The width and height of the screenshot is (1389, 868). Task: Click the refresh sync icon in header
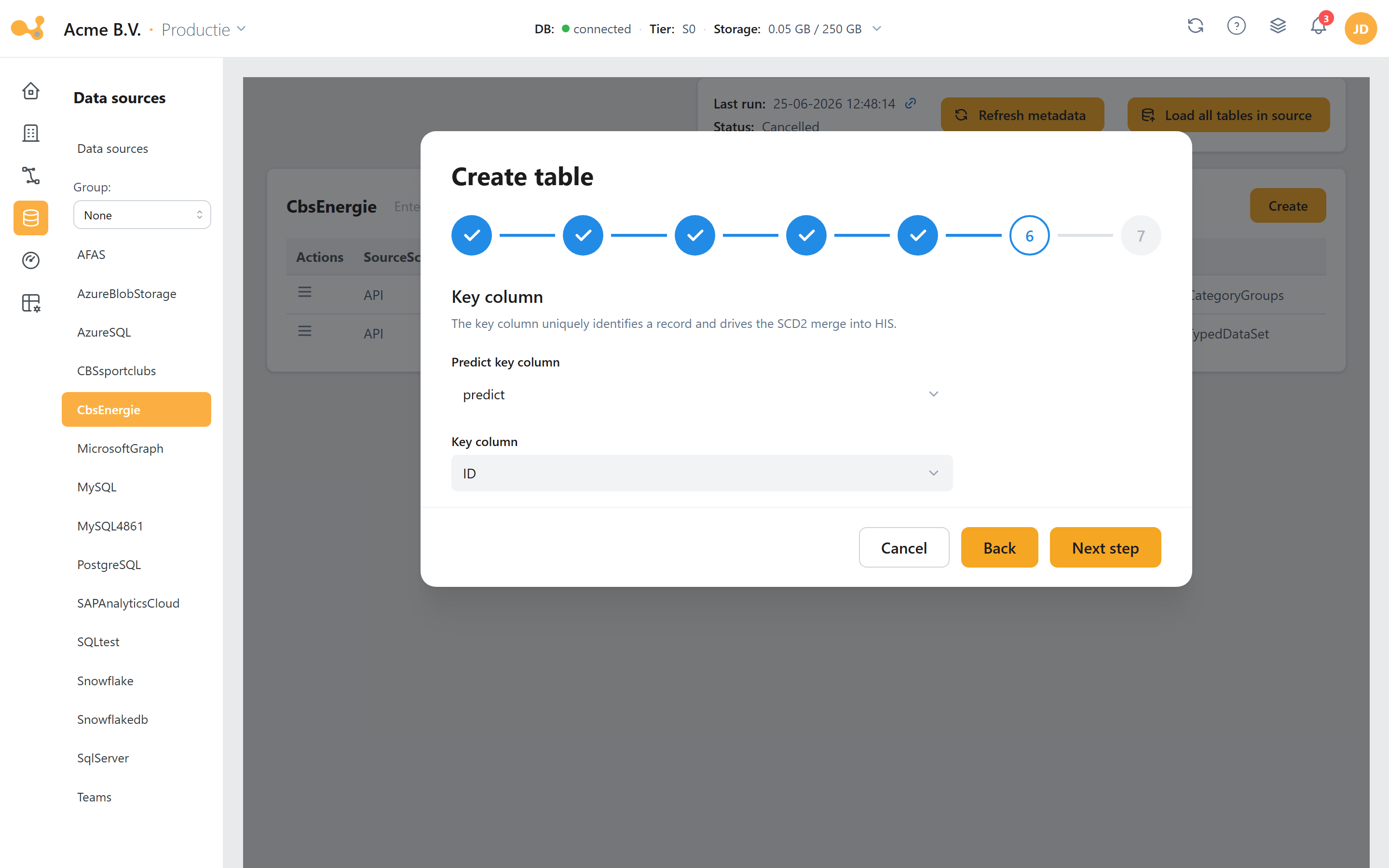(1196, 27)
